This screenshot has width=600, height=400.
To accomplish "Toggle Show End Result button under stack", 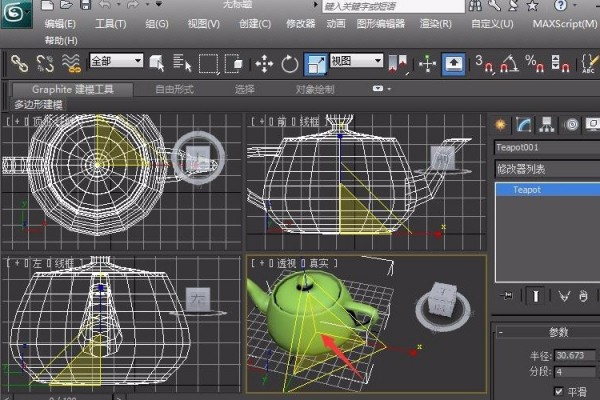I will click(536, 296).
